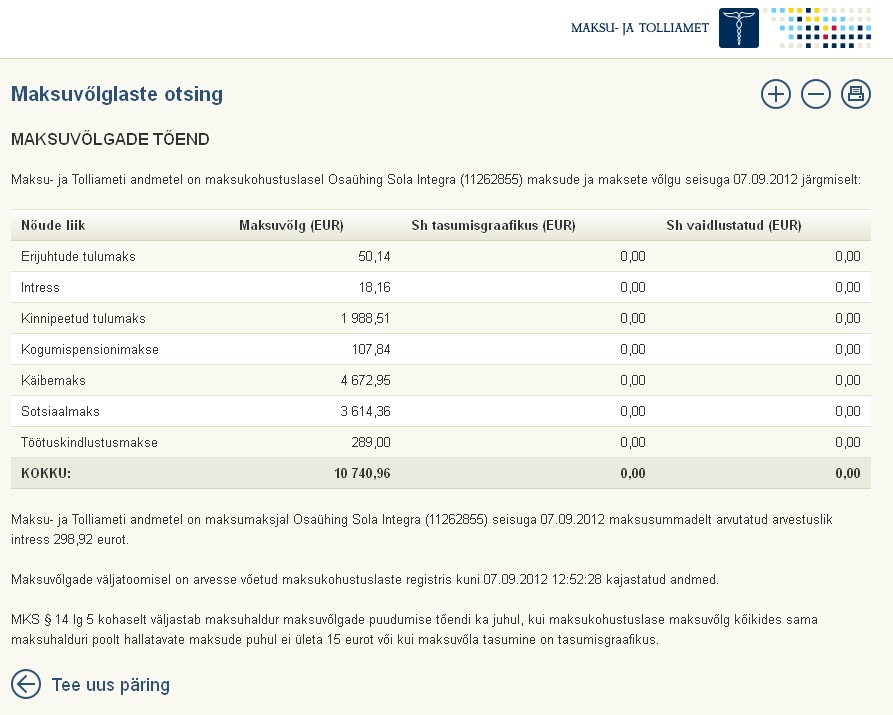Click the printer icon

pyautogui.click(x=855, y=94)
